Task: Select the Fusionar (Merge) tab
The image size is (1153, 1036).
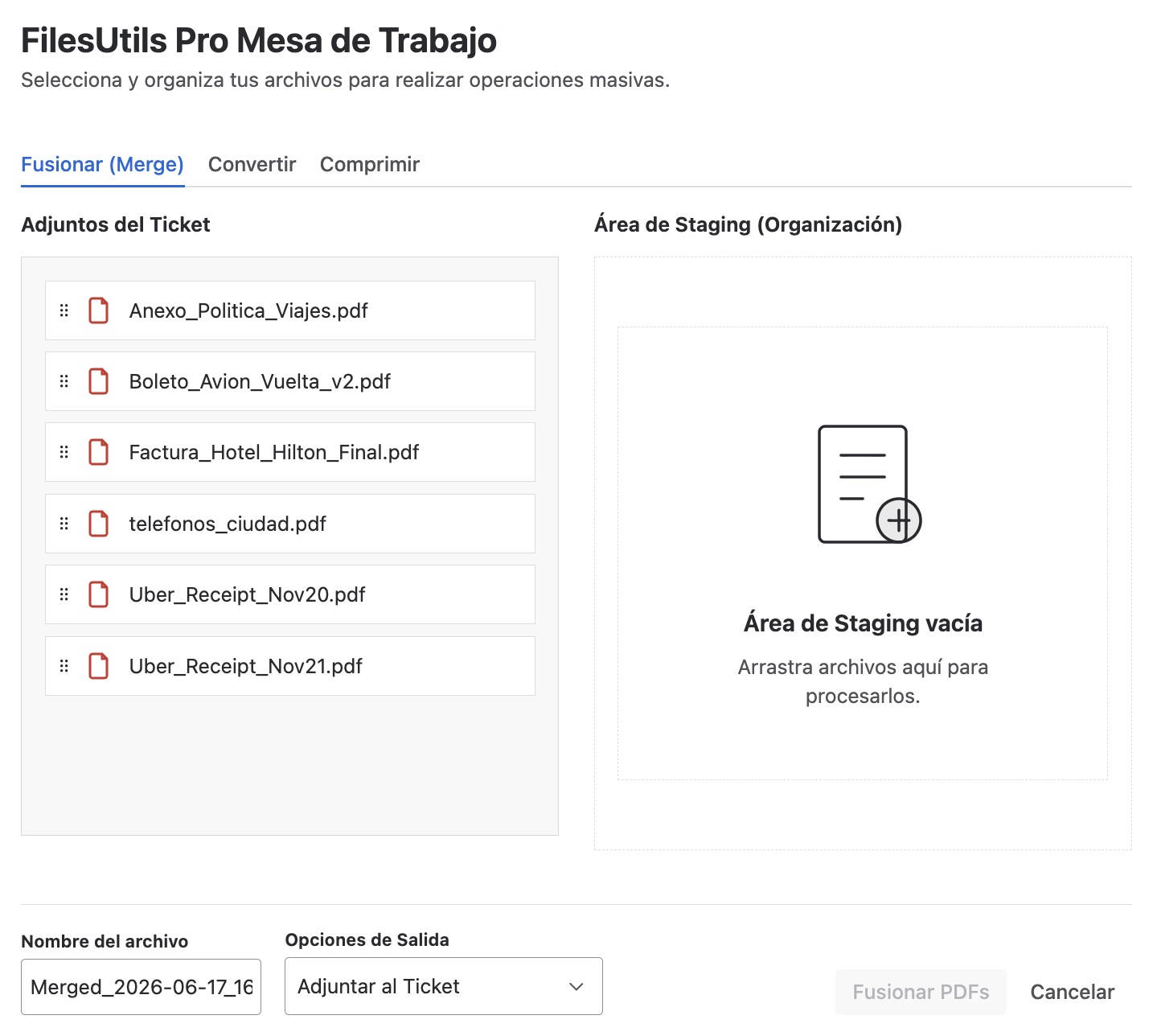Action: point(102,164)
